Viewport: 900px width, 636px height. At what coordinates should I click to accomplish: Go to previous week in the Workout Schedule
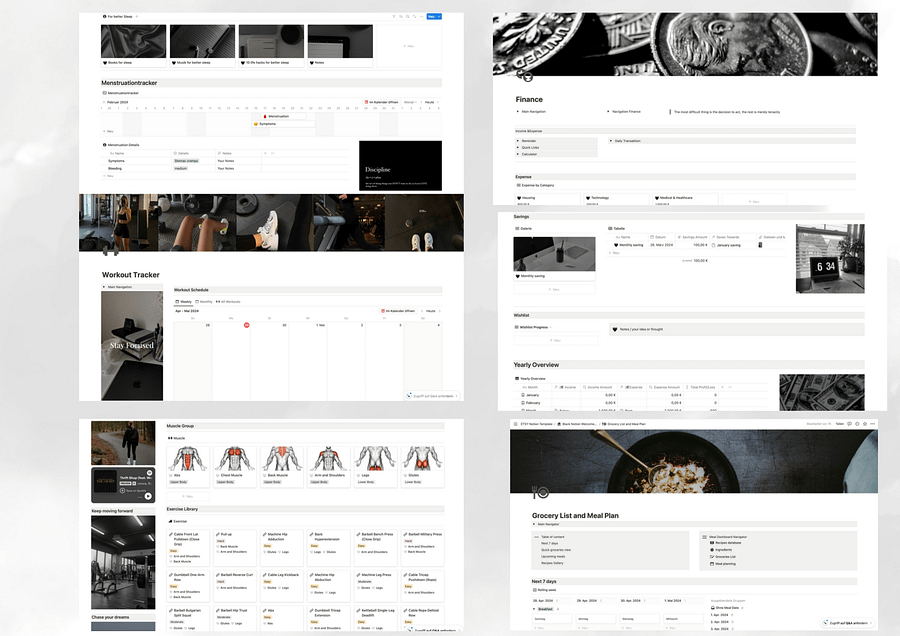pyautogui.click(x=422, y=311)
